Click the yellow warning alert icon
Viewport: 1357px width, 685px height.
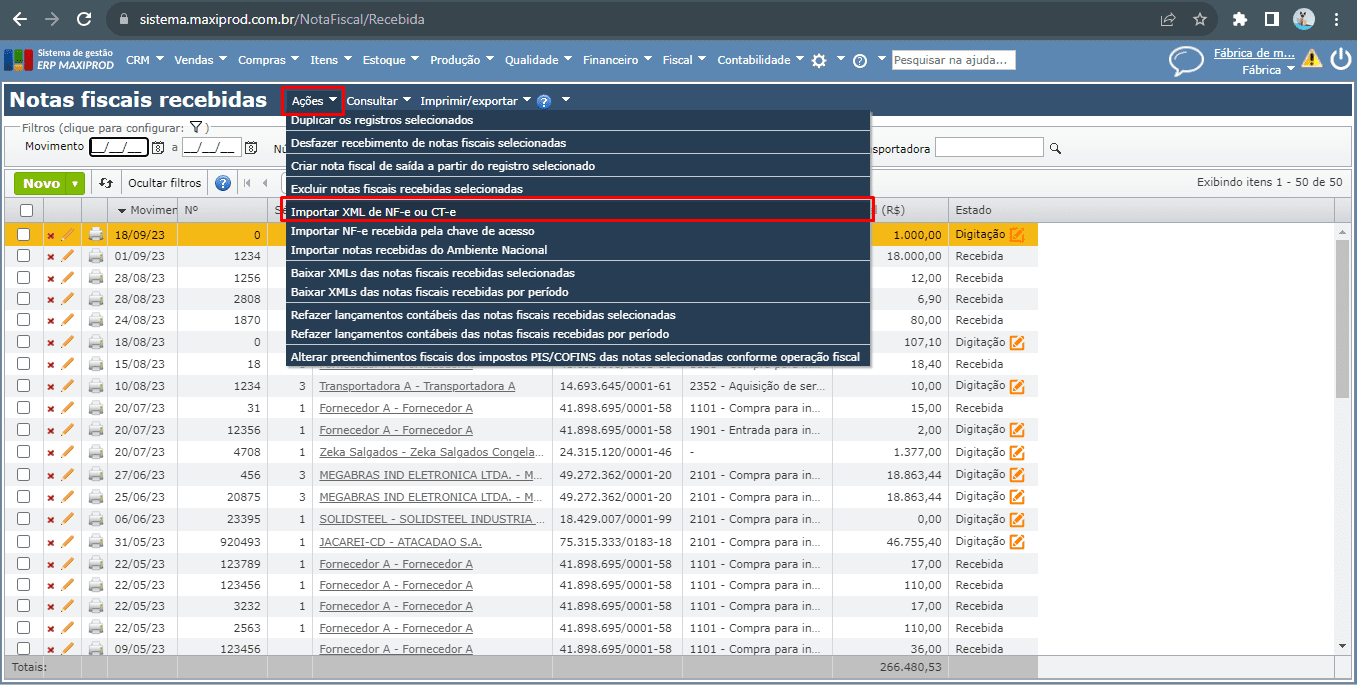pos(1311,59)
